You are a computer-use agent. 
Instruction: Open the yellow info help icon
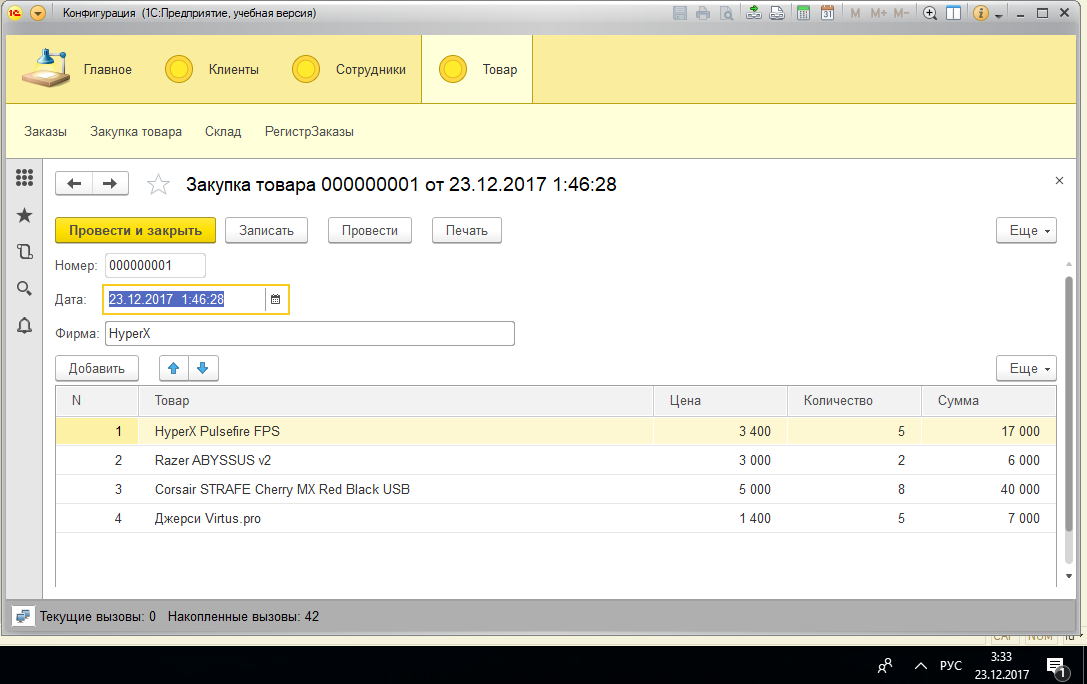click(980, 13)
